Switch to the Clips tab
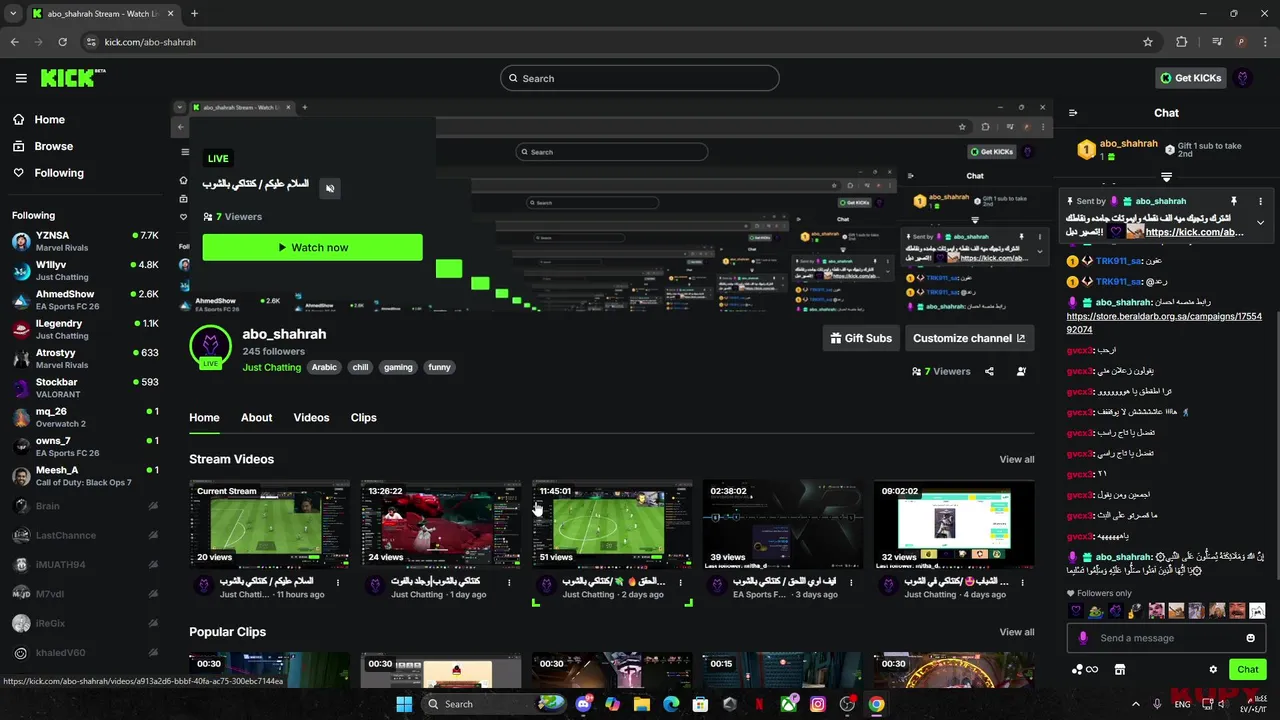The height and width of the screenshot is (720, 1280). tap(364, 417)
